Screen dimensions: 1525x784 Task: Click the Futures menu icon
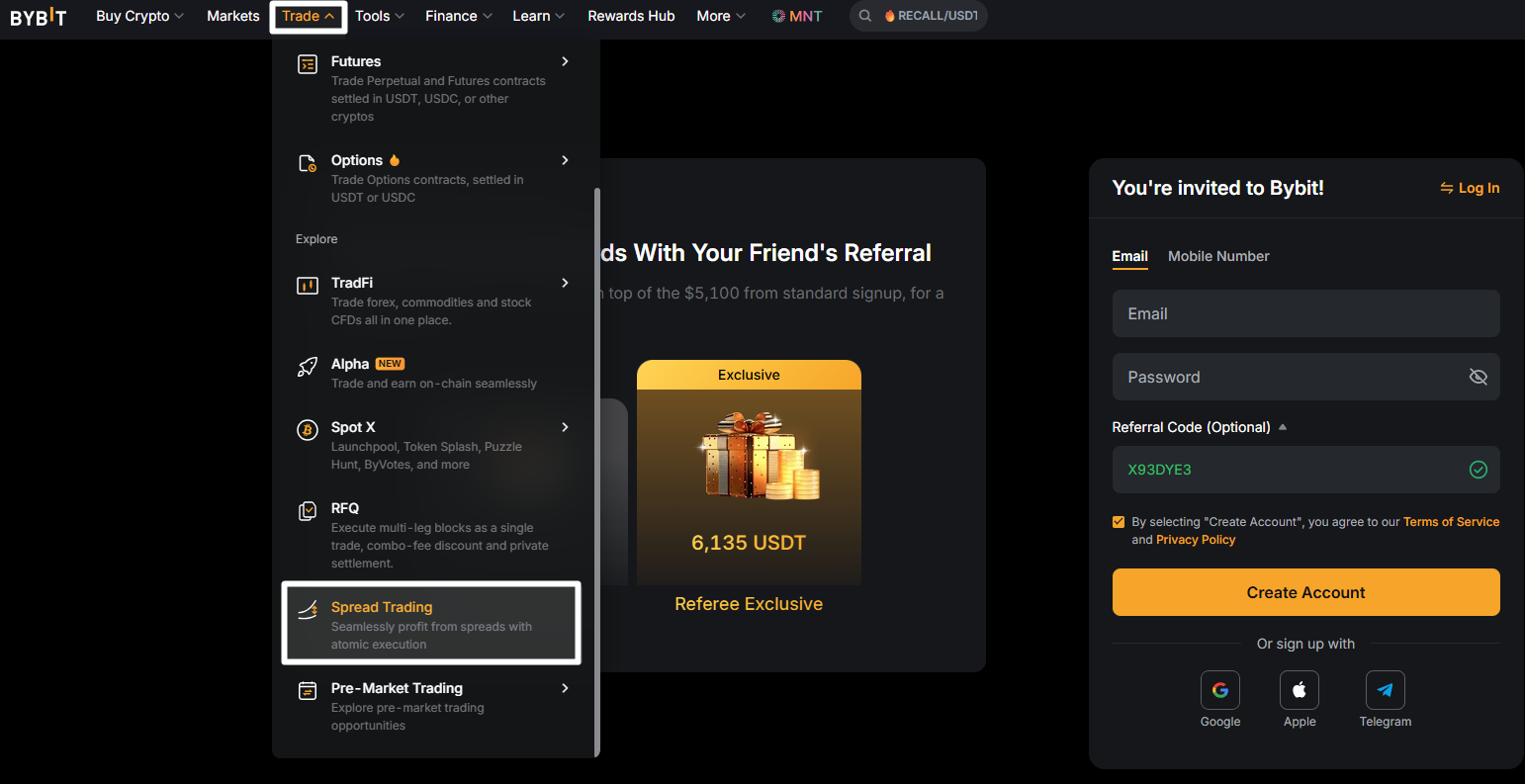pyautogui.click(x=308, y=64)
